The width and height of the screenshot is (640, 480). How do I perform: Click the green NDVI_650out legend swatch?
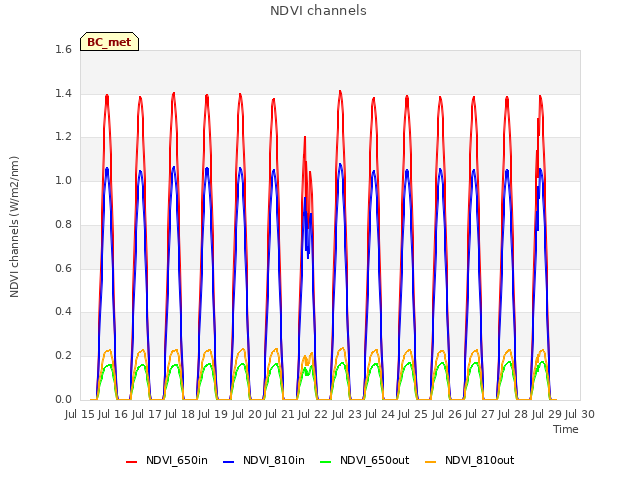pyautogui.click(x=326, y=462)
